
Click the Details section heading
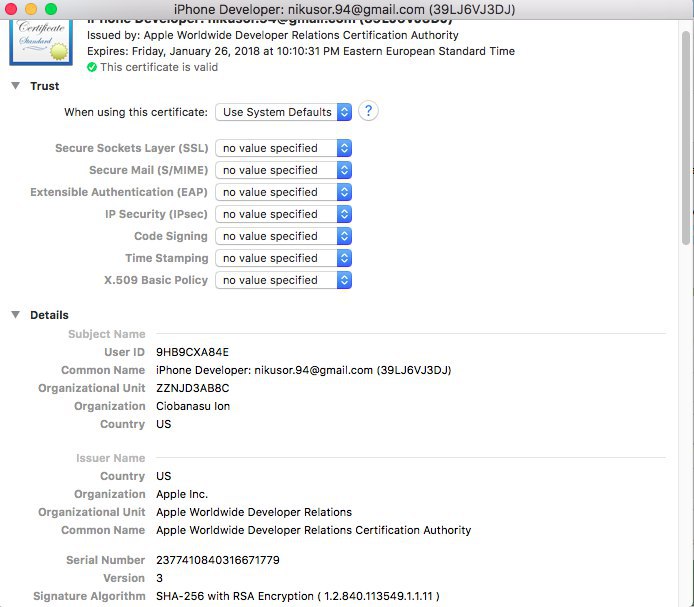tap(49, 315)
